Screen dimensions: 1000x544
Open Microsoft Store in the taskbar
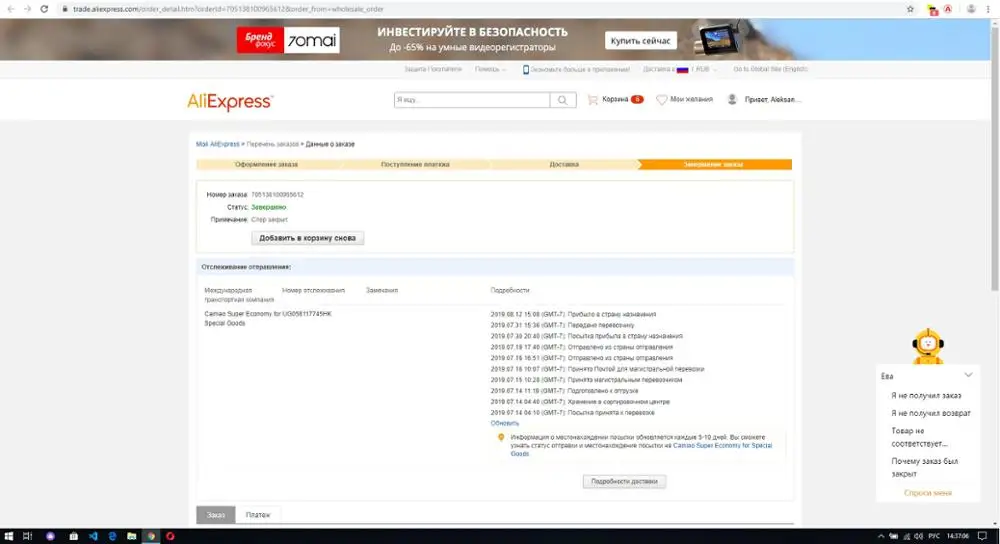(x=73, y=536)
